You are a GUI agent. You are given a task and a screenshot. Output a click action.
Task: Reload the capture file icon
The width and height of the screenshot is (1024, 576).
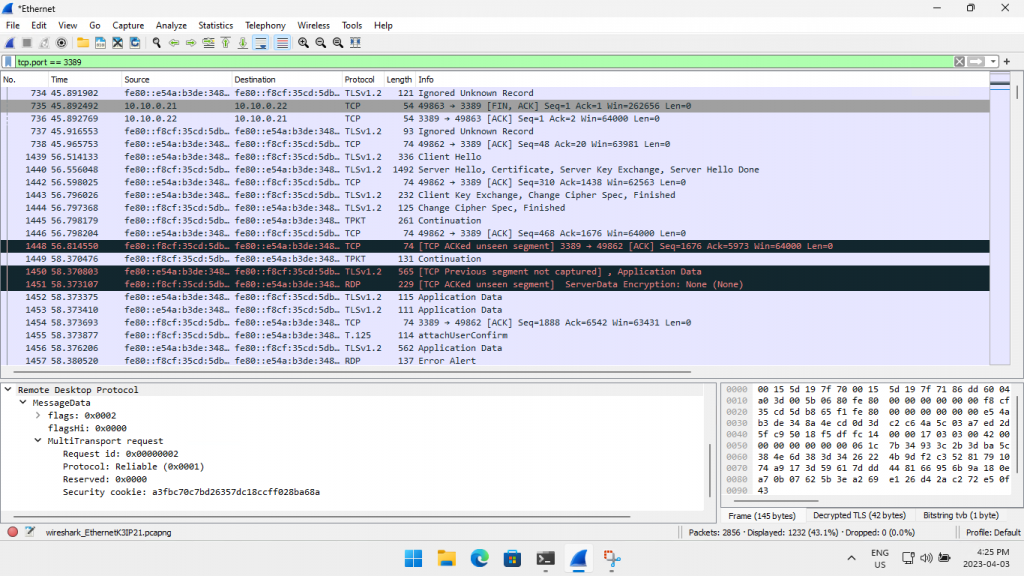[x=134, y=43]
